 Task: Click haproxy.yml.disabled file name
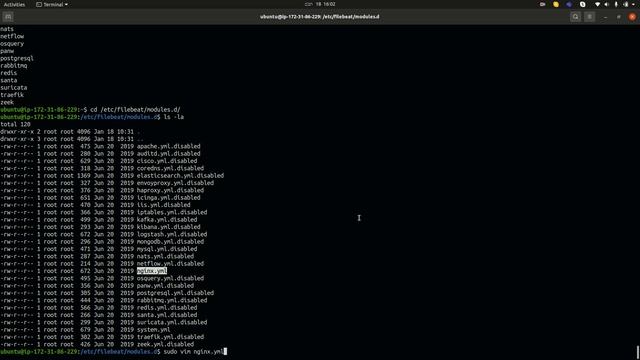click(x=170, y=190)
